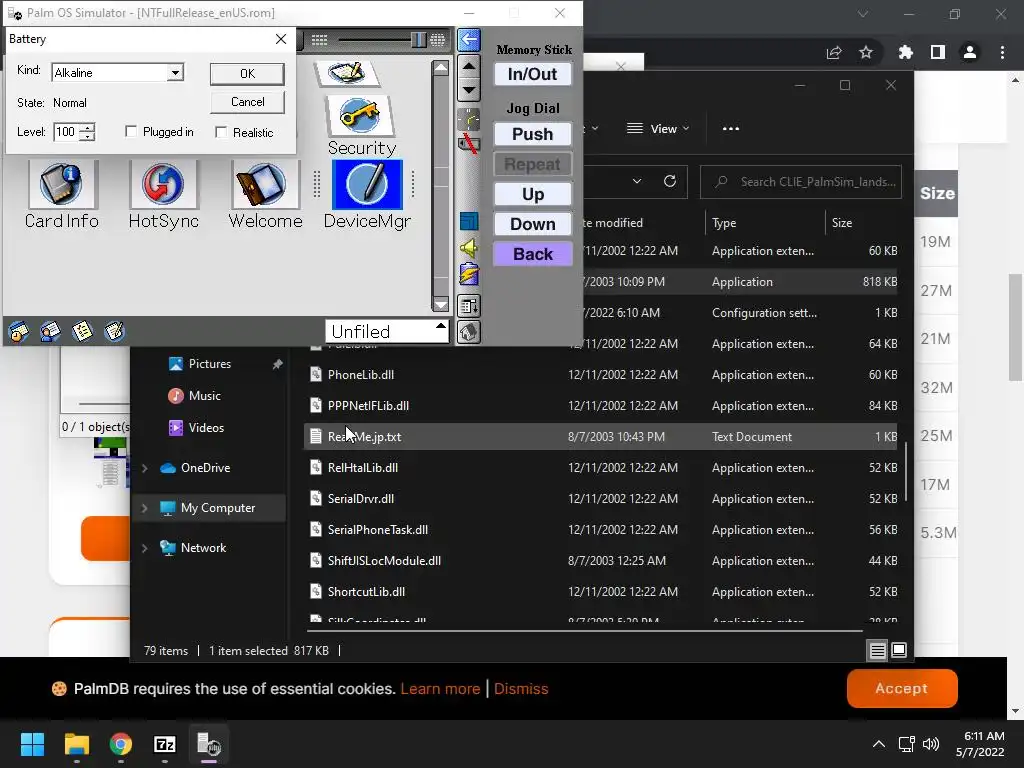This screenshot has height=768, width=1024.
Task: Switch to large-icon grid view in launcher
Action: pyautogui.click(x=438, y=40)
